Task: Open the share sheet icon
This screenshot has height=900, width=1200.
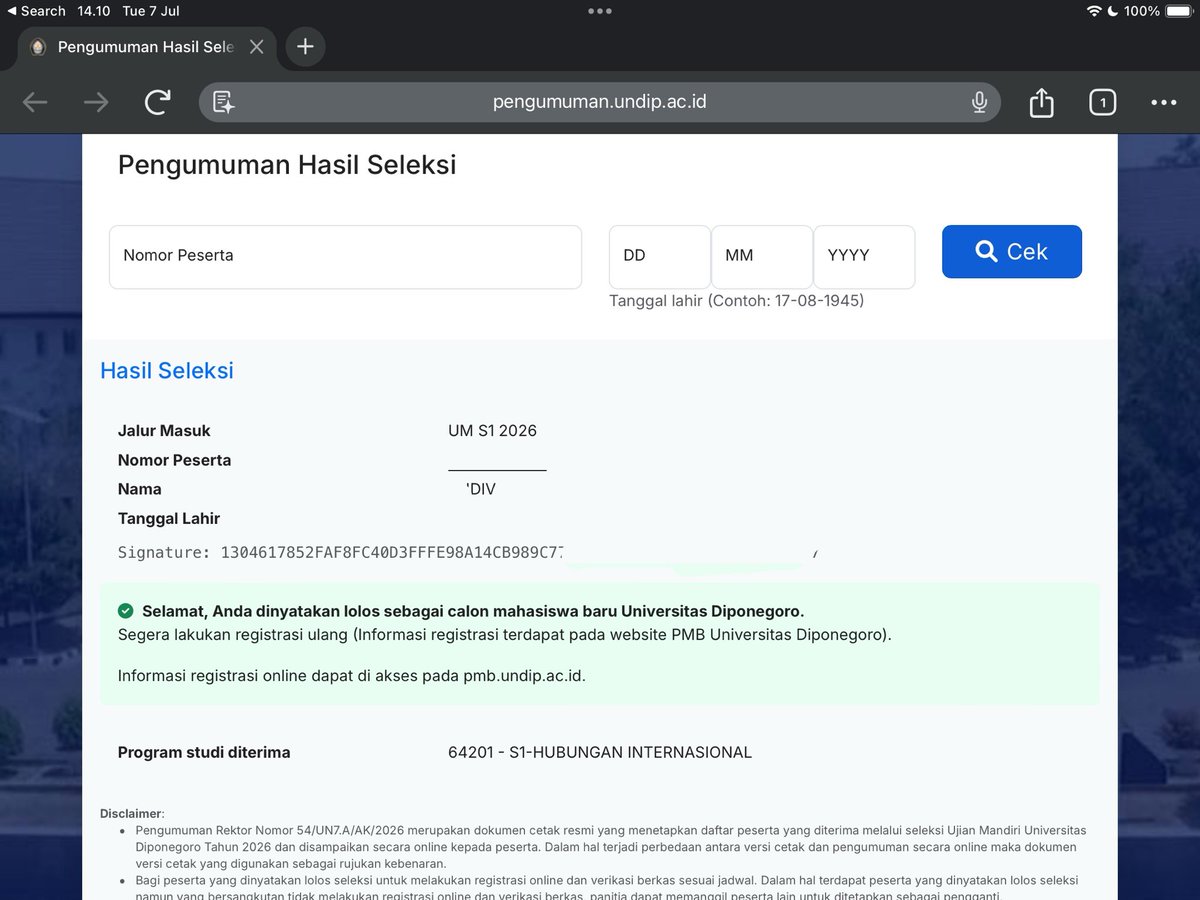Action: point(1041,102)
